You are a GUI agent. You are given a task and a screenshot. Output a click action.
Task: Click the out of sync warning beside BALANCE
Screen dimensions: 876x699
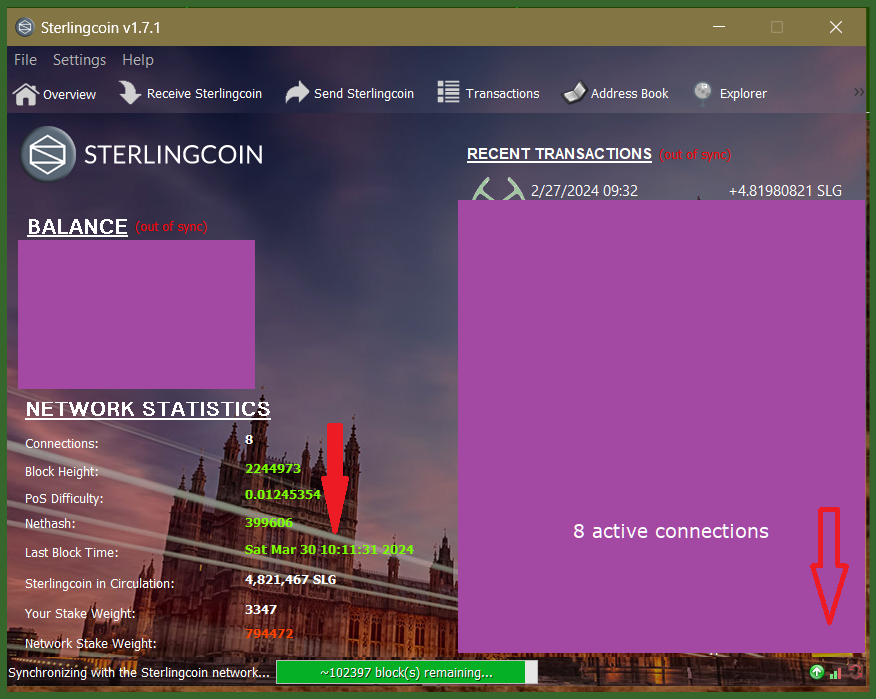[172, 227]
